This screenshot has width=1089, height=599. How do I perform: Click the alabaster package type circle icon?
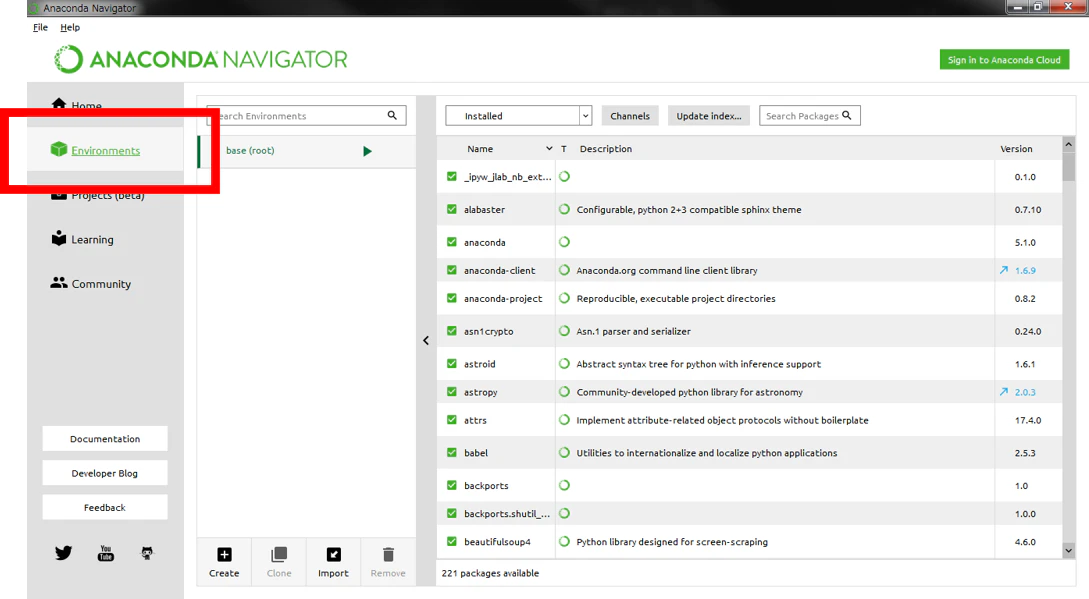click(565, 209)
